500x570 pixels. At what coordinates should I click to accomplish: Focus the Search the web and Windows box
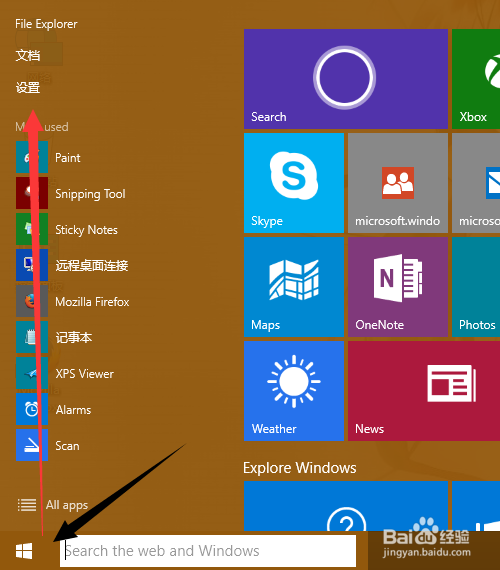[x=208, y=551]
